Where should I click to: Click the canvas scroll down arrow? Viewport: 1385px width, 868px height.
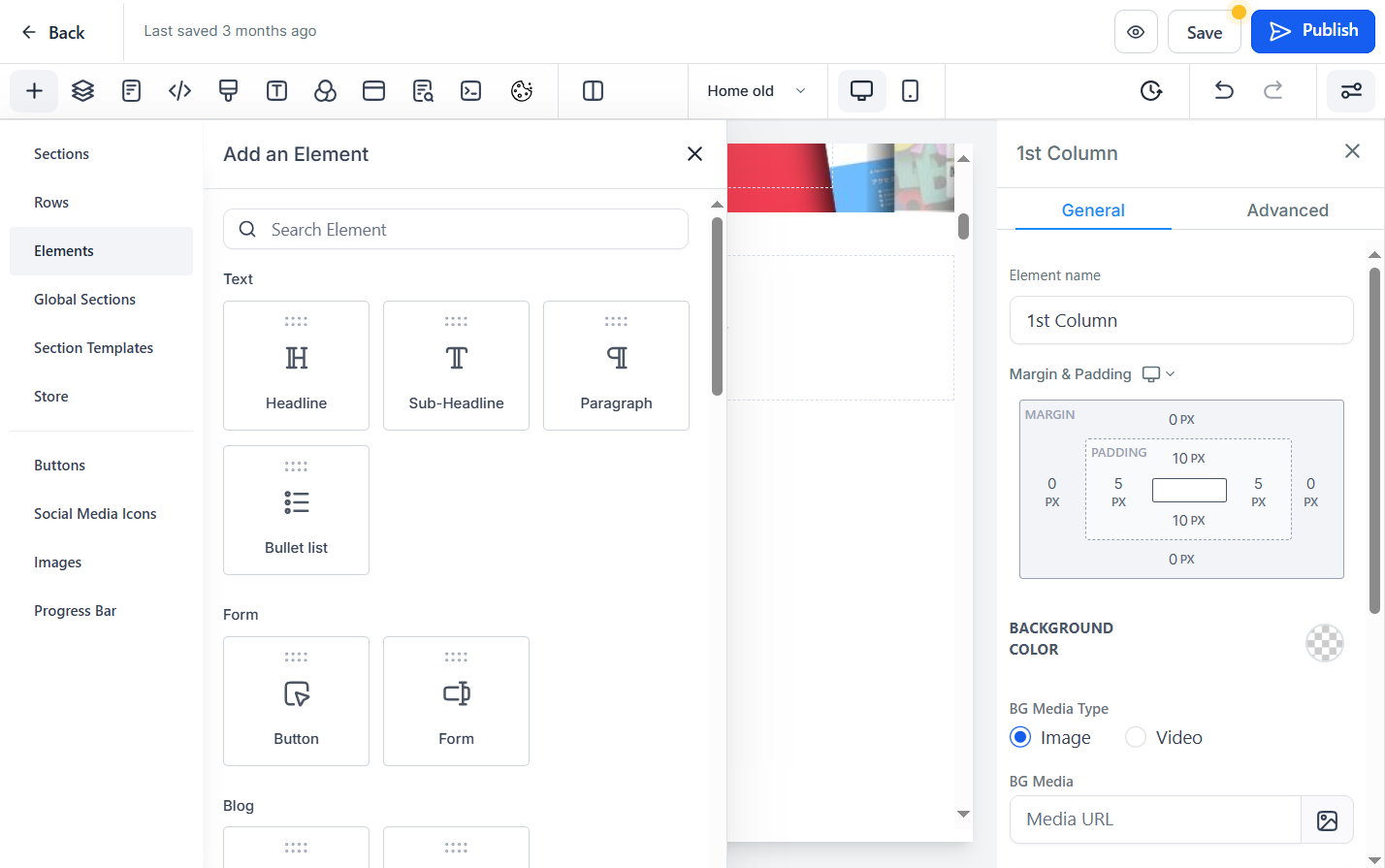point(963,815)
